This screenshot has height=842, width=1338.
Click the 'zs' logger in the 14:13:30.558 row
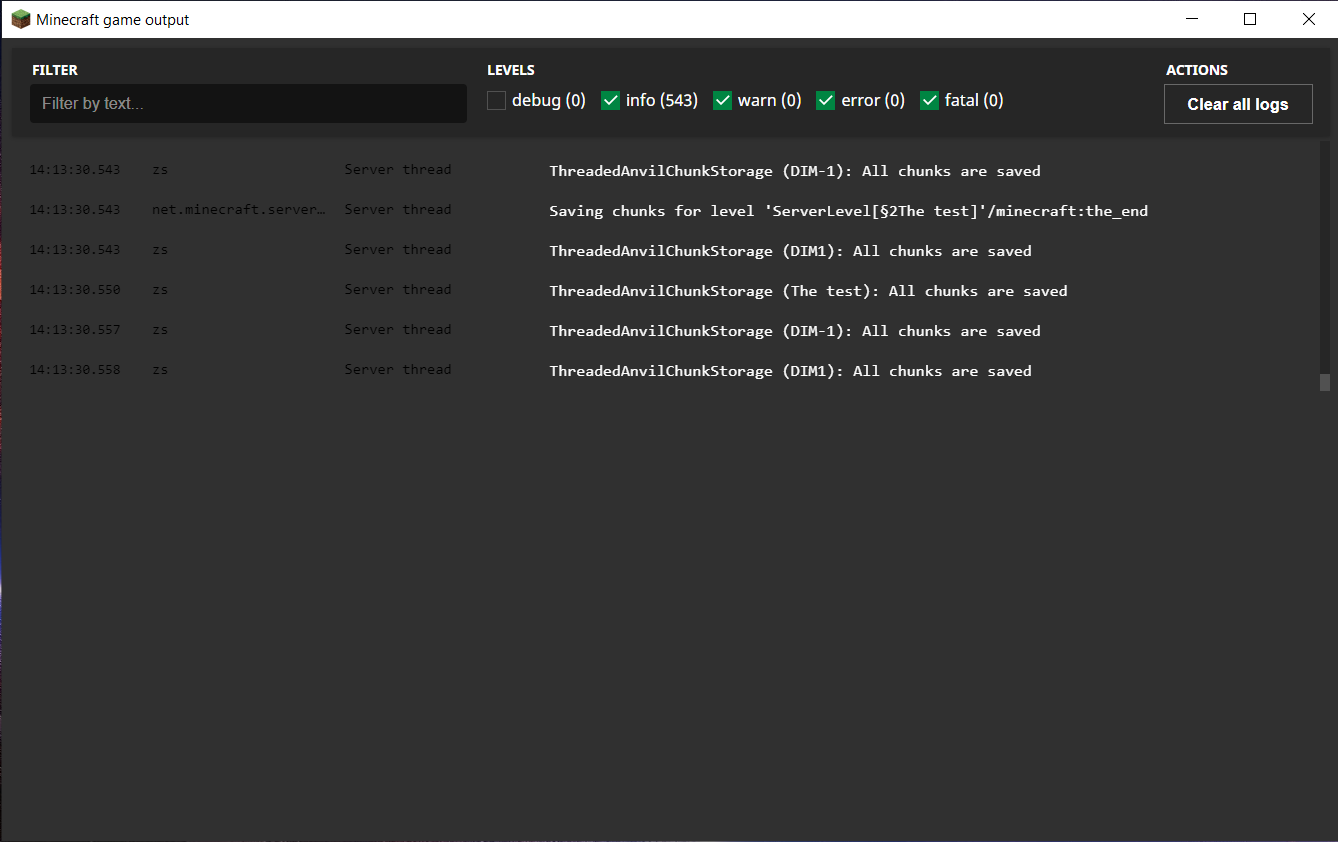[x=160, y=370]
